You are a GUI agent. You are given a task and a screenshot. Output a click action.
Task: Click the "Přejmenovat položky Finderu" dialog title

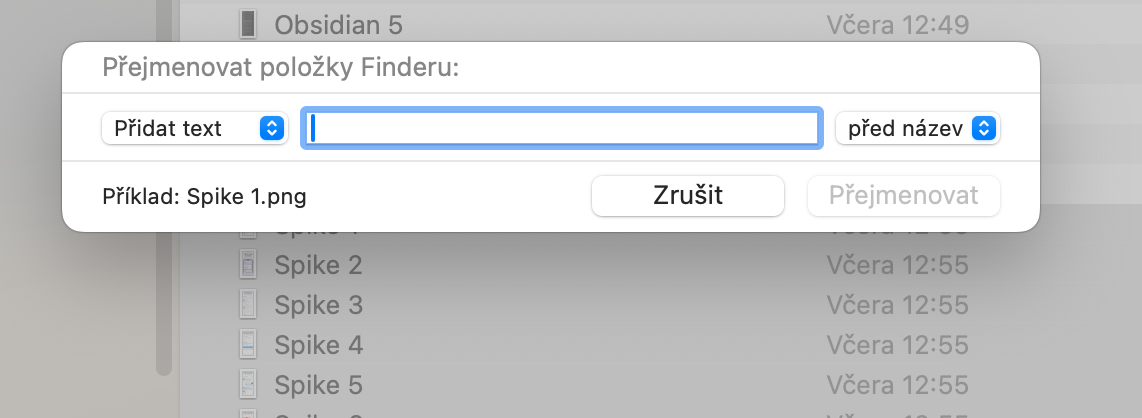[x=280, y=69]
